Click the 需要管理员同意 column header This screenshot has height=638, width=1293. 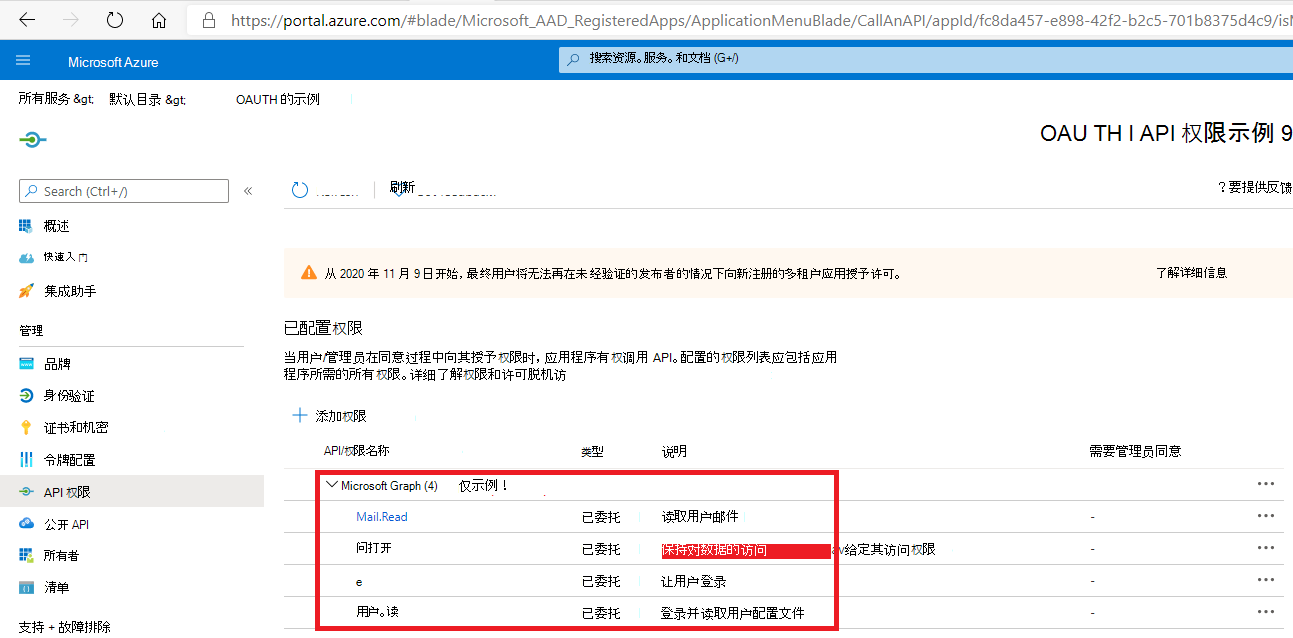pos(1135,451)
